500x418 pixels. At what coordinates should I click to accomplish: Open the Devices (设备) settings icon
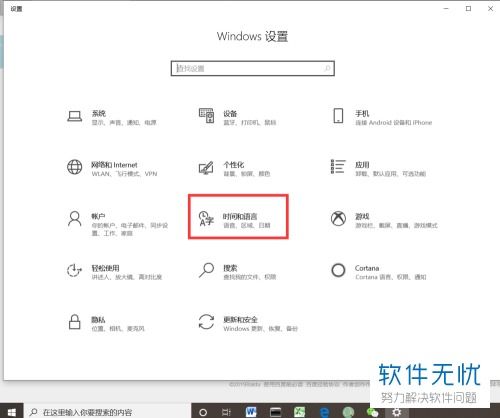[206, 116]
